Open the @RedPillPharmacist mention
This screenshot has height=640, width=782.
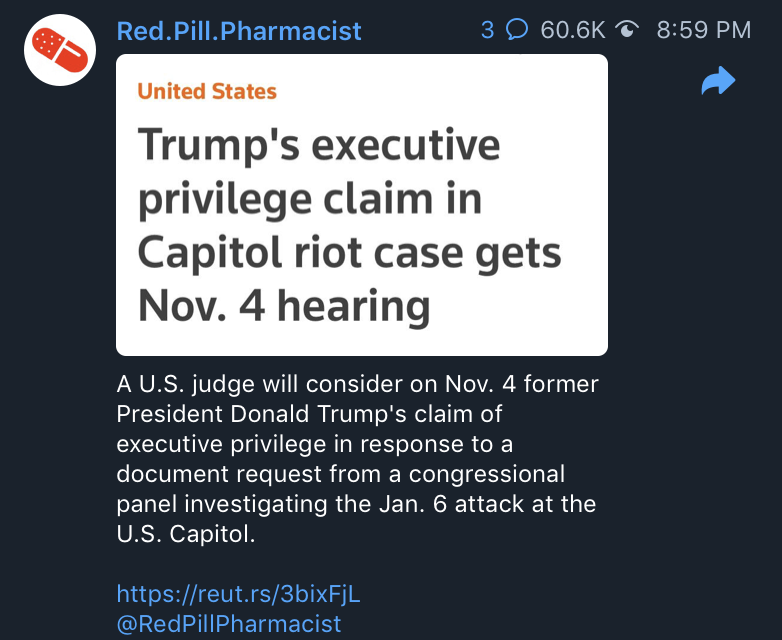(x=229, y=623)
